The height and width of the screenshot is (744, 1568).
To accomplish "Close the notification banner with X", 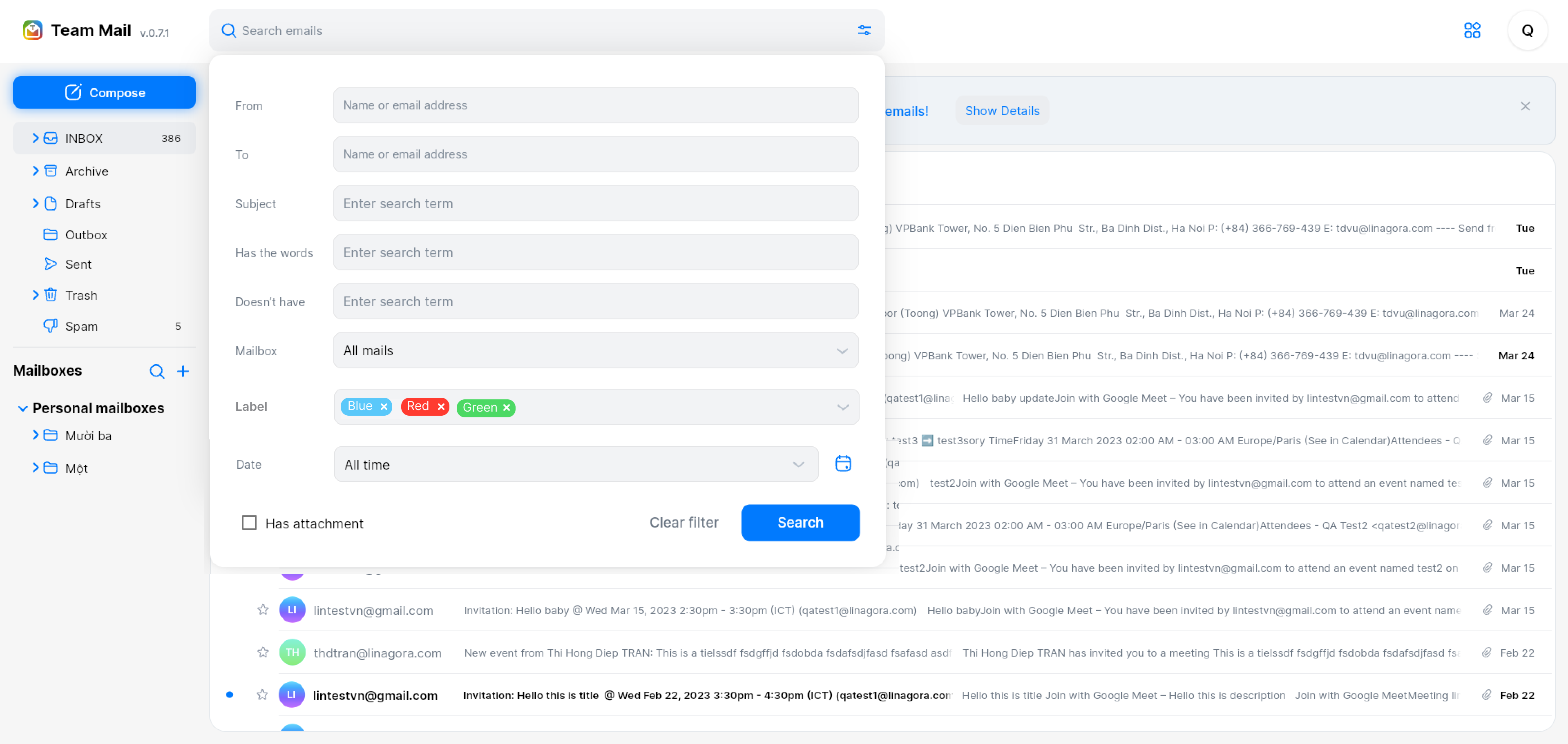I will (1525, 107).
